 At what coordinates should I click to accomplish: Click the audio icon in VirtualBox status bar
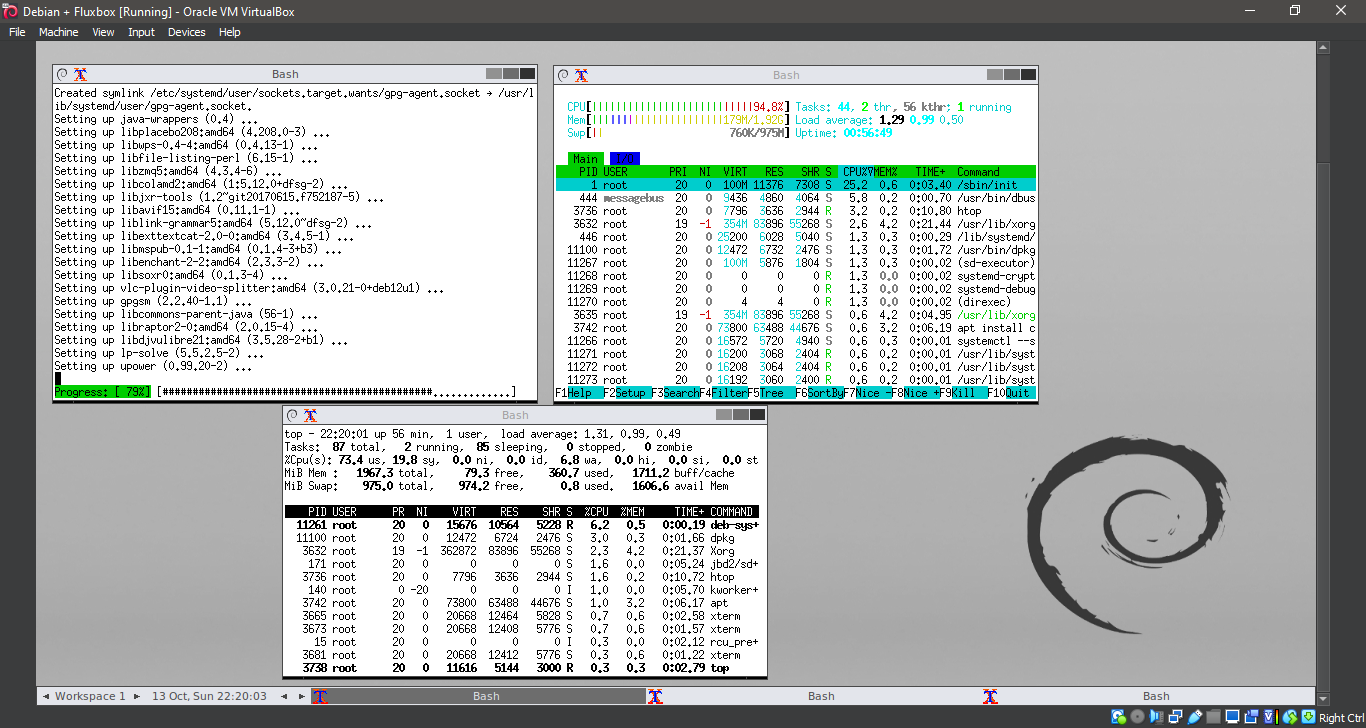(x=1155, y=717)
